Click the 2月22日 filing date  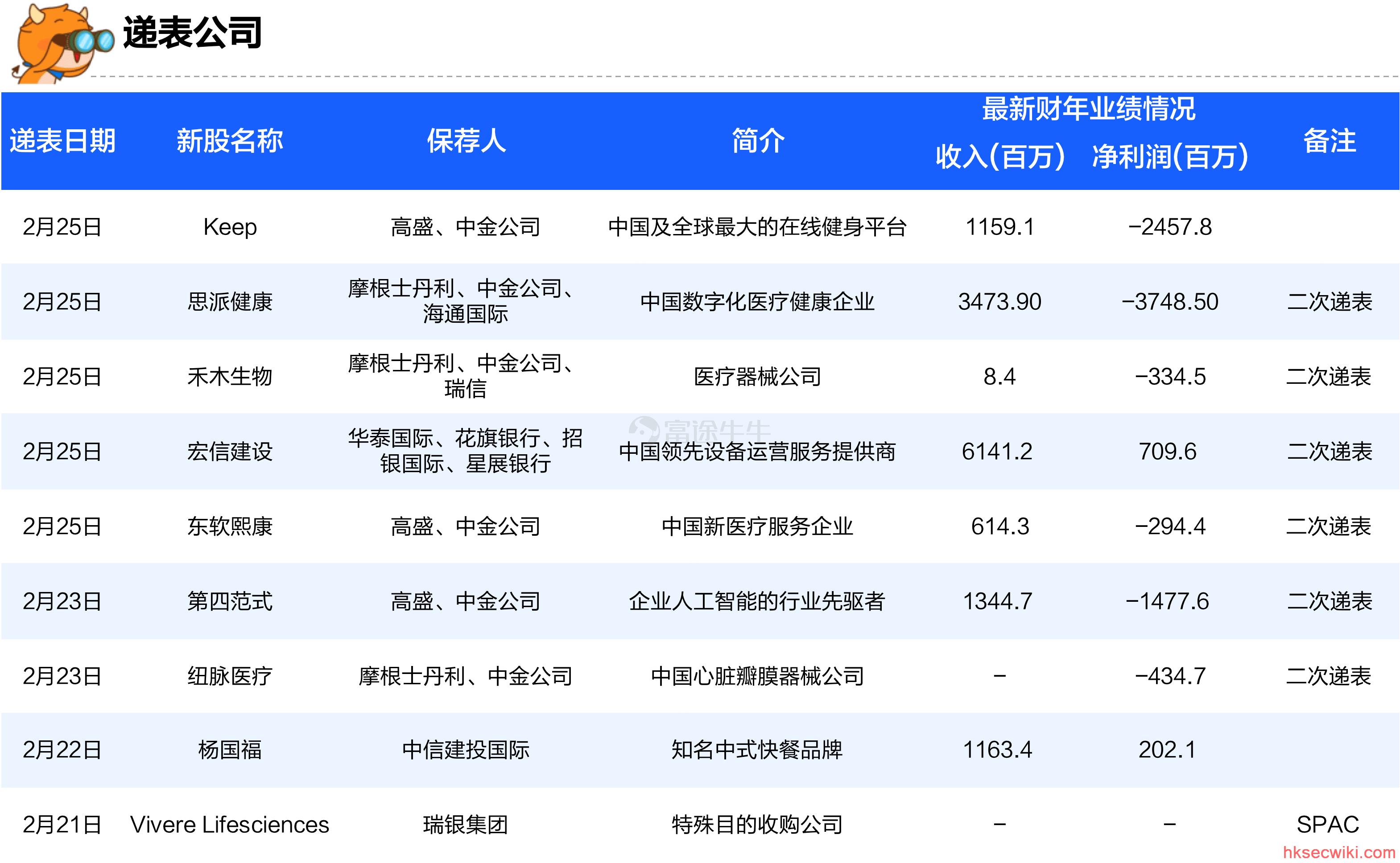(x=62, y=750)
